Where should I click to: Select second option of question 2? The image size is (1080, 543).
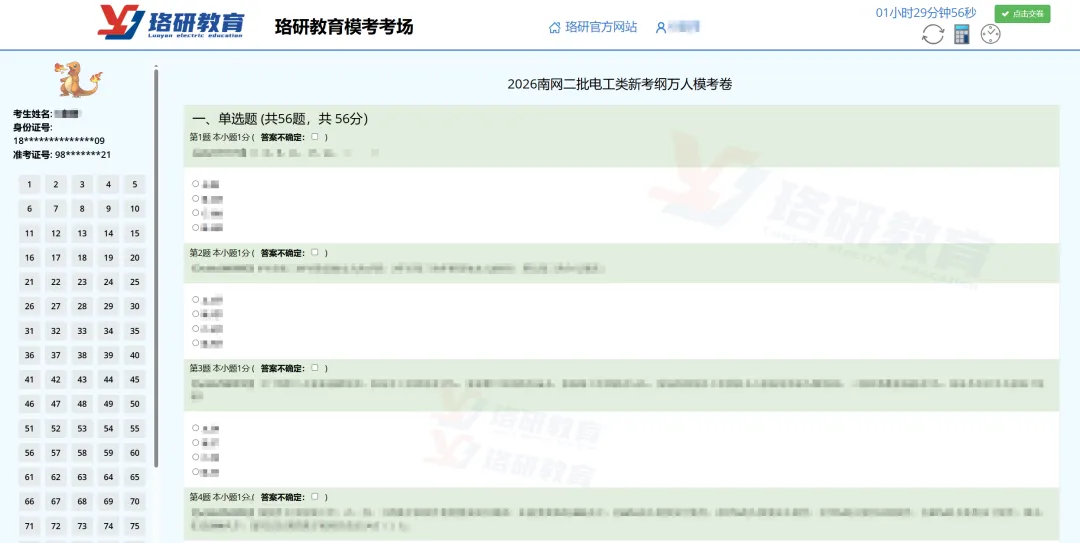point(196,314)
